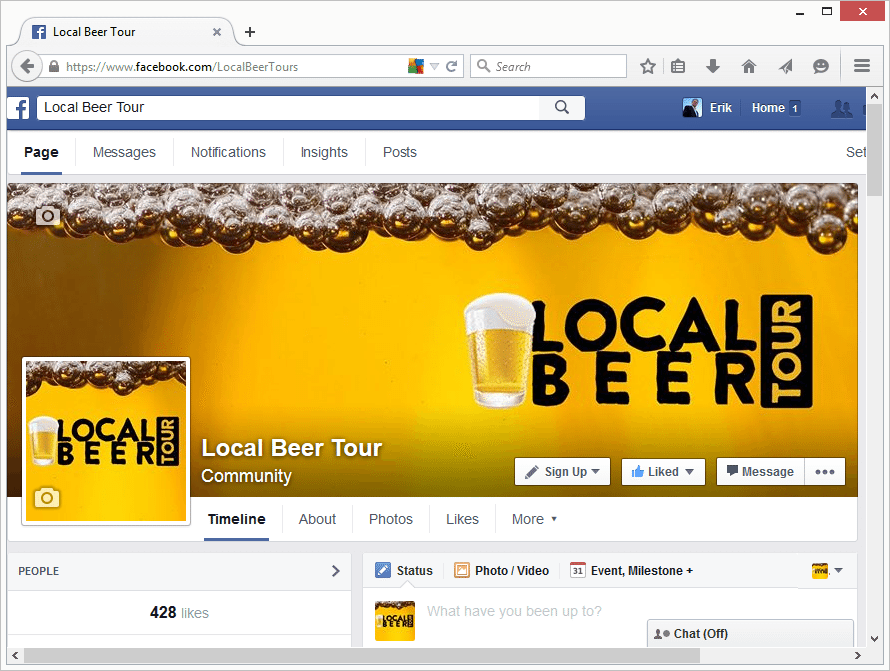Click the Facebook logo icon in header
This screenshot has height=671, width=890.
(19, 108)
